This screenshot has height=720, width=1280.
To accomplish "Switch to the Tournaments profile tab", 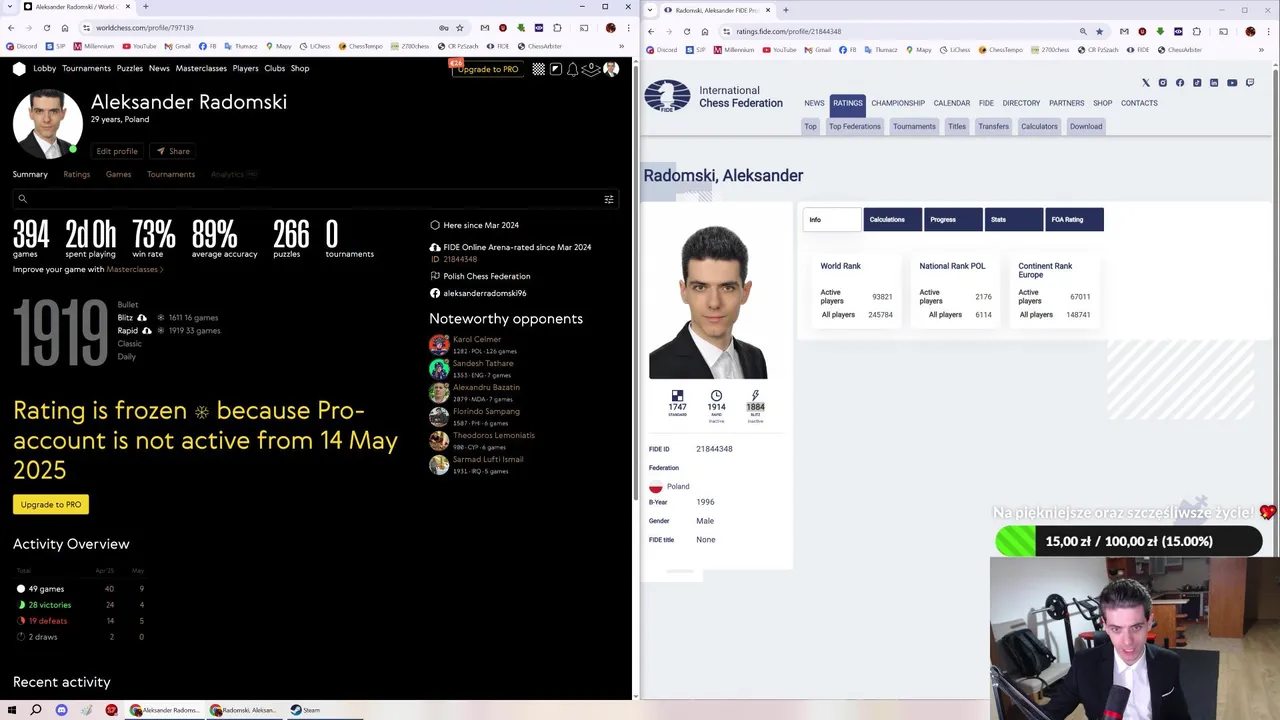I will pos(171,174).
